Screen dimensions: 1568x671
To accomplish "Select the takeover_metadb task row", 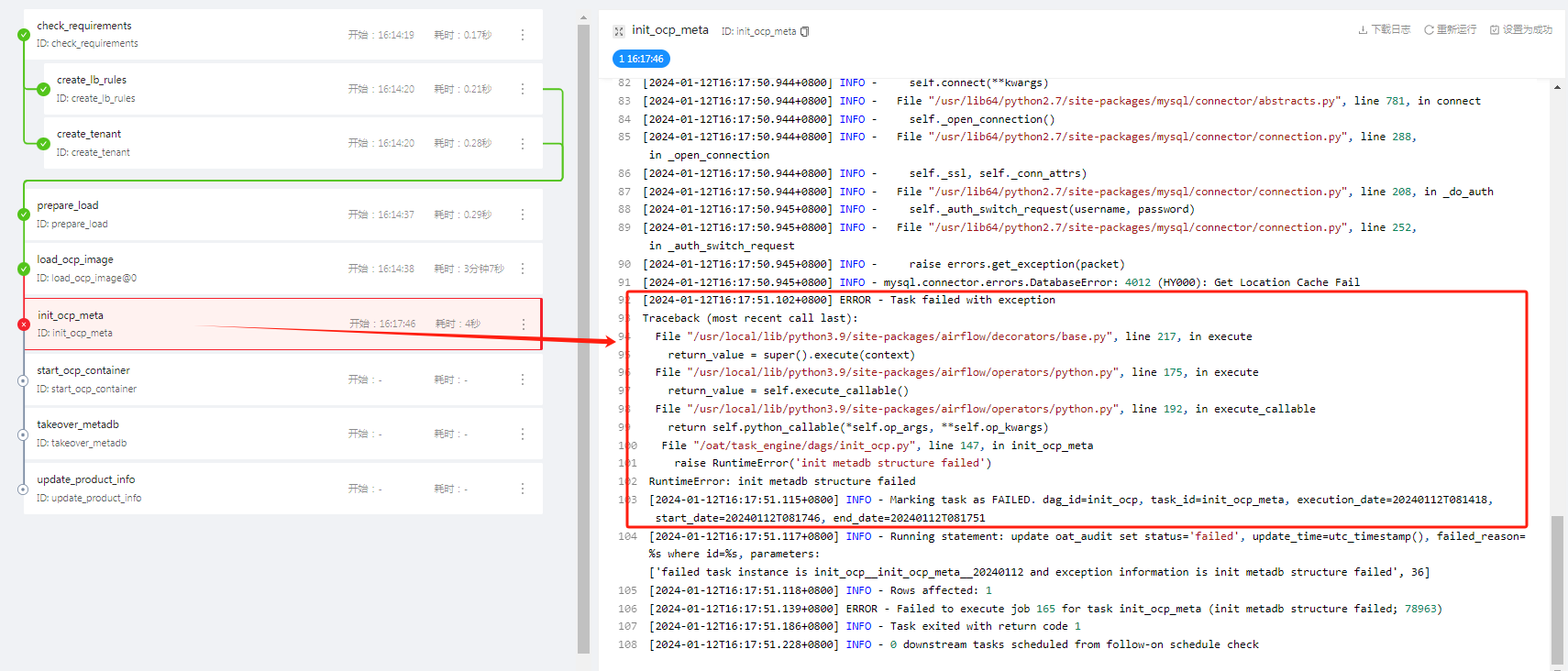I will pyautogui.click(x=283, y=434).
